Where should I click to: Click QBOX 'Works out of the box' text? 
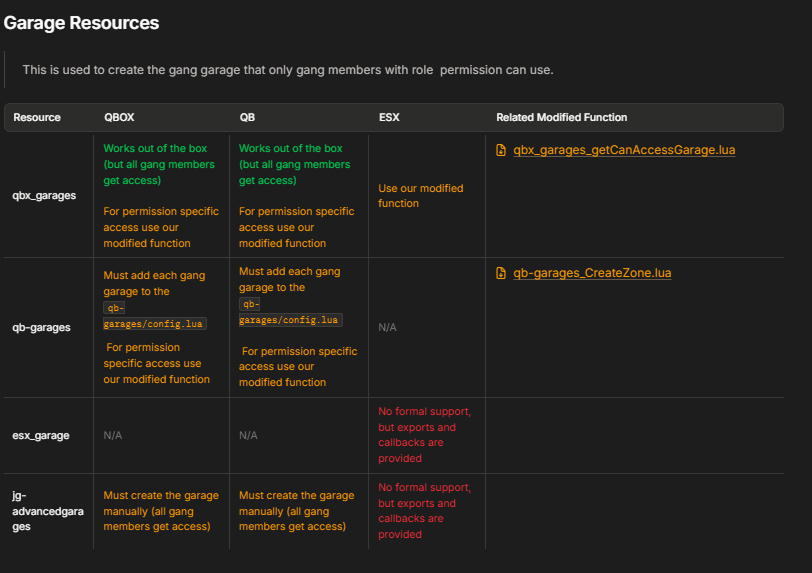pos(158,164)
